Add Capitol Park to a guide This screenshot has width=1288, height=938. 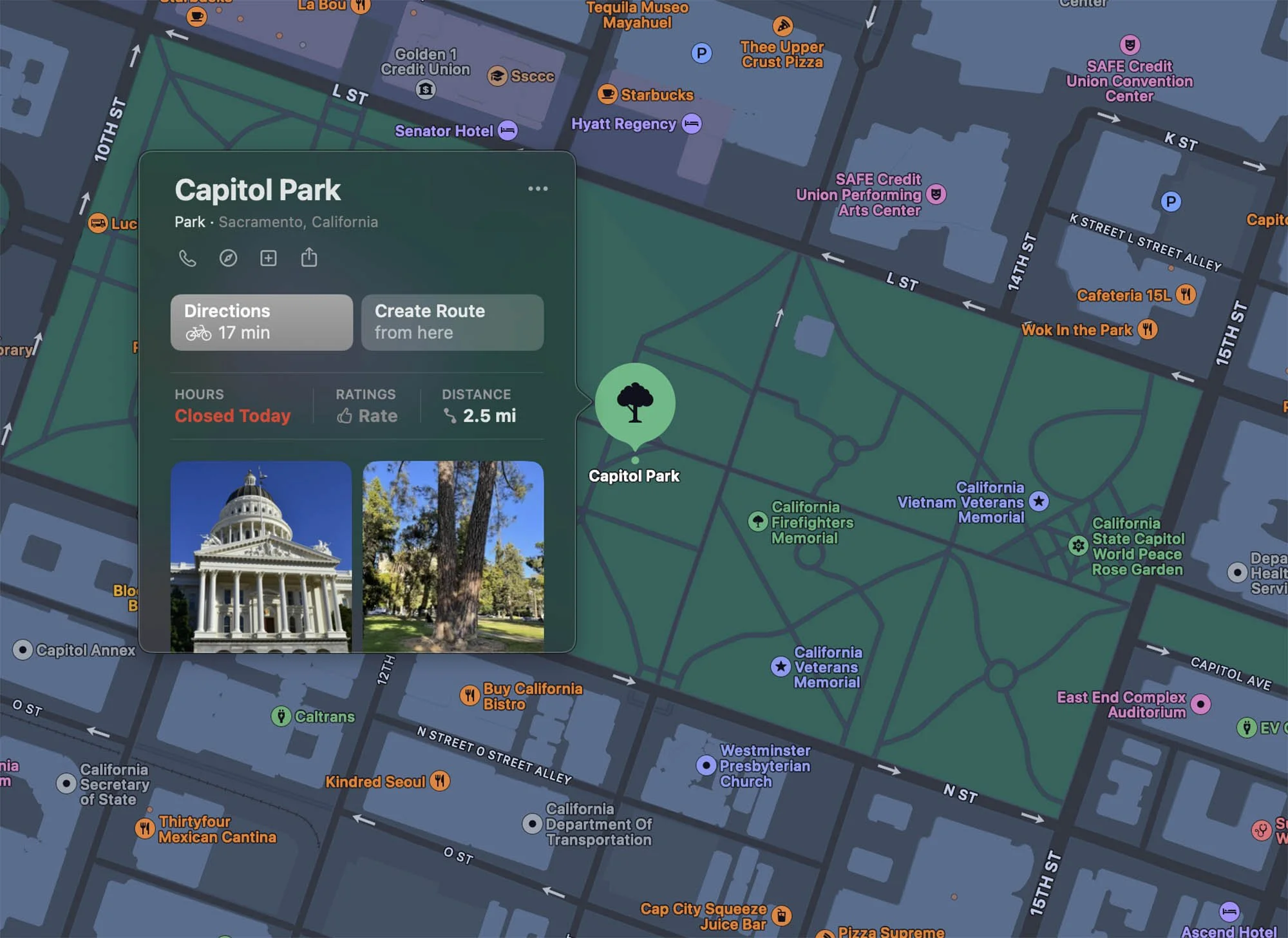[269, 258]
